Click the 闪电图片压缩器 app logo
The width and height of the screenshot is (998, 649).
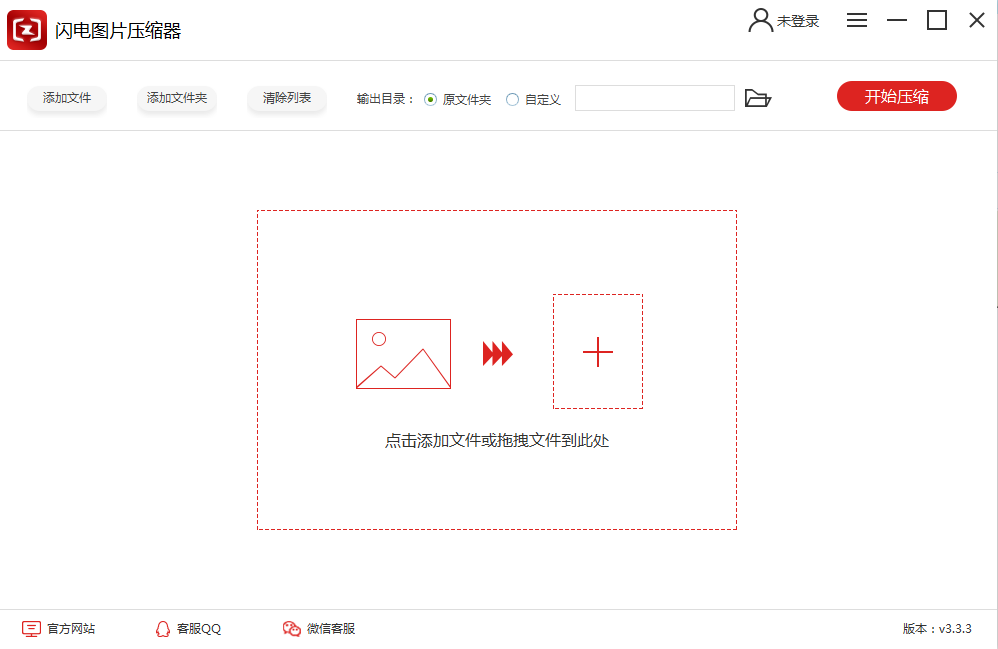pyautogui.click(x=27, y=30)
